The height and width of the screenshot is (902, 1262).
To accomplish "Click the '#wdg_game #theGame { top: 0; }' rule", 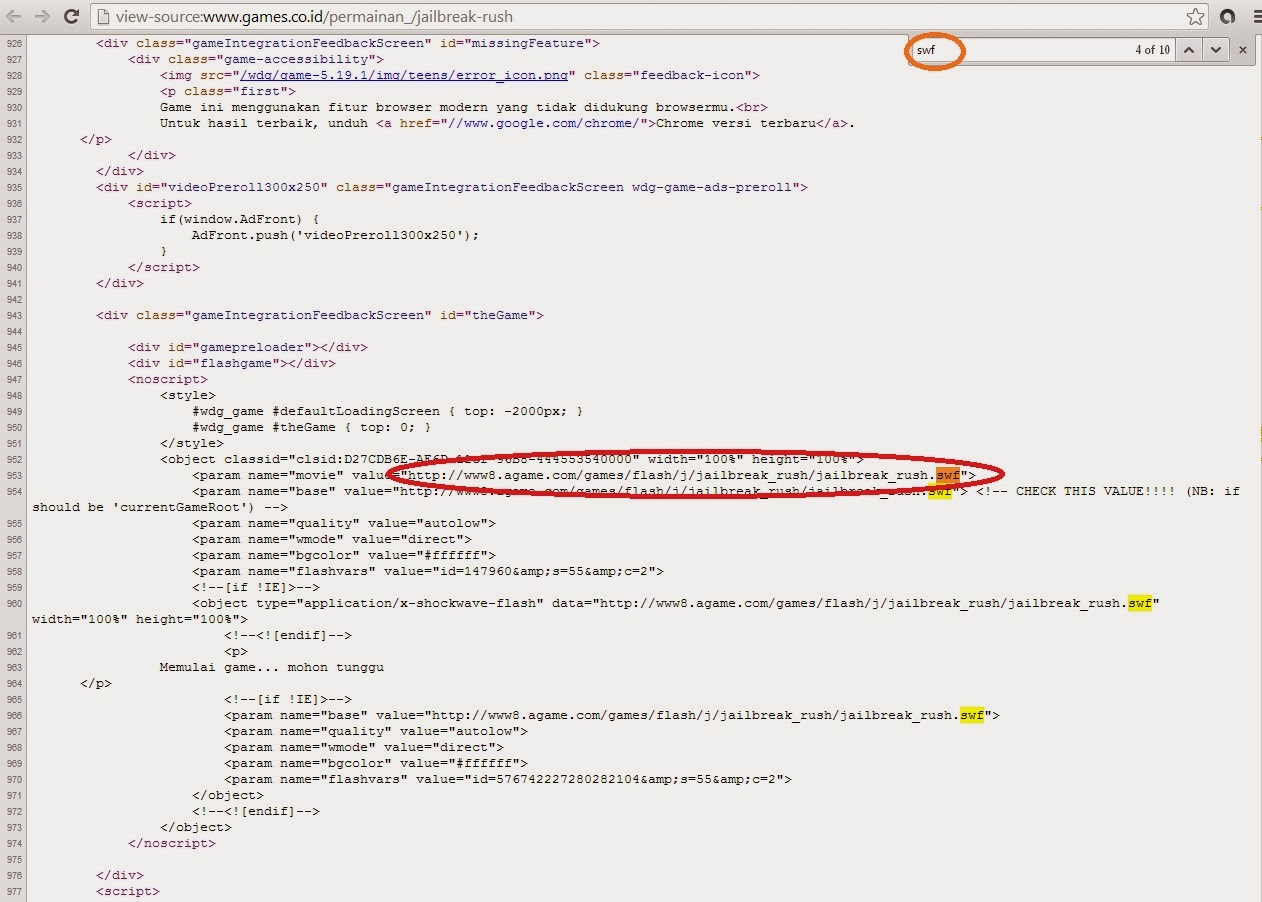I will pos(312,427).
